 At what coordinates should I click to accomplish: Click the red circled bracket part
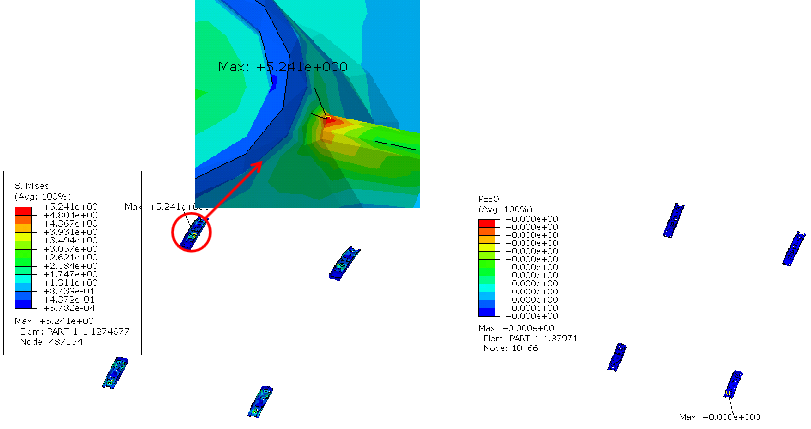click(x=192, y=232)
